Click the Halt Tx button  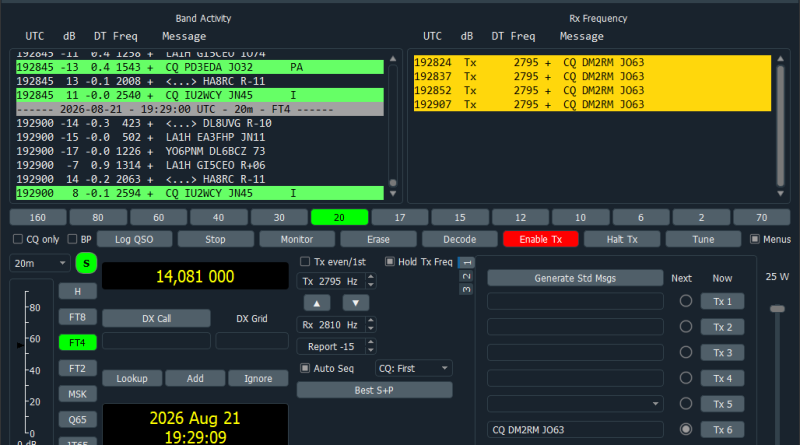pos(622,239)
